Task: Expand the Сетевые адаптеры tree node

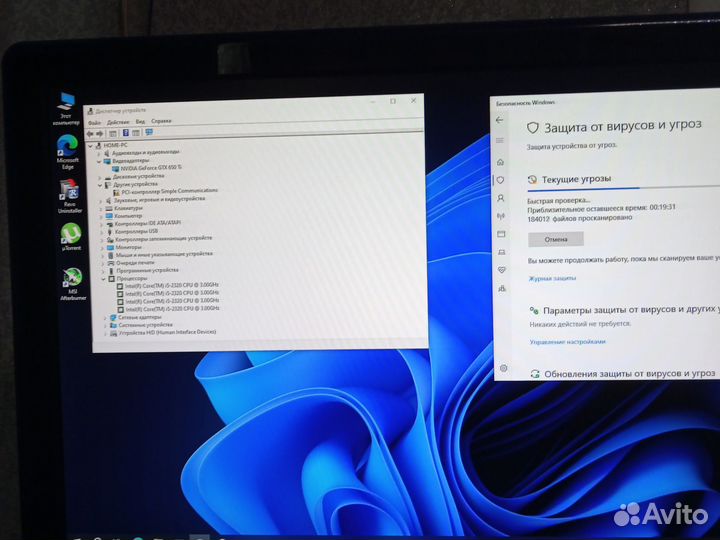Action: pyautogui.click(x=104, y=317)
